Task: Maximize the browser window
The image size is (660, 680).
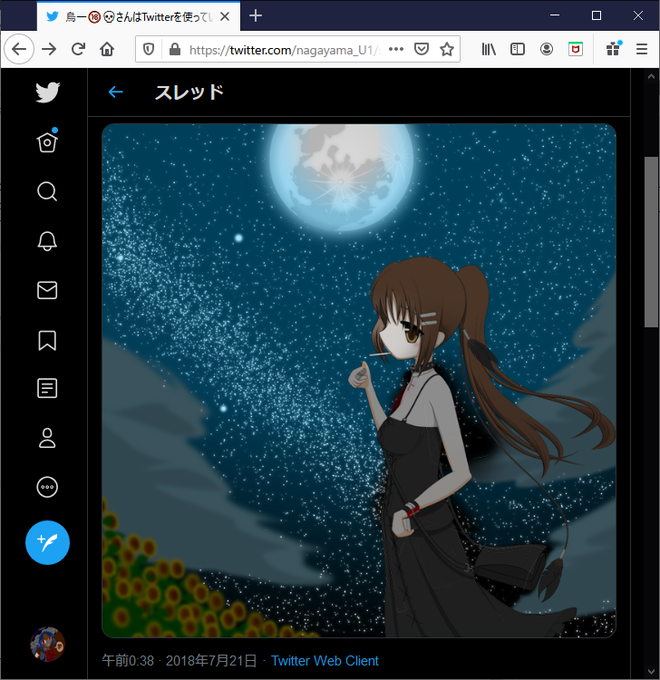Action: (x=596, y=16)
